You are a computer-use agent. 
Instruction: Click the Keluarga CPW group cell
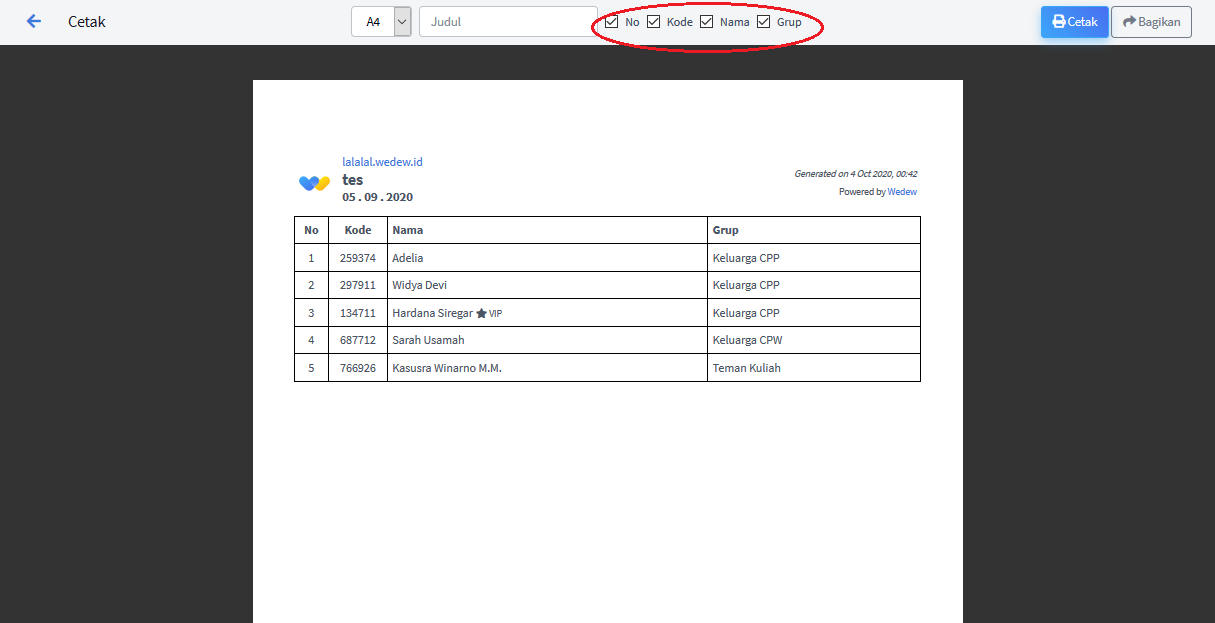814,340
